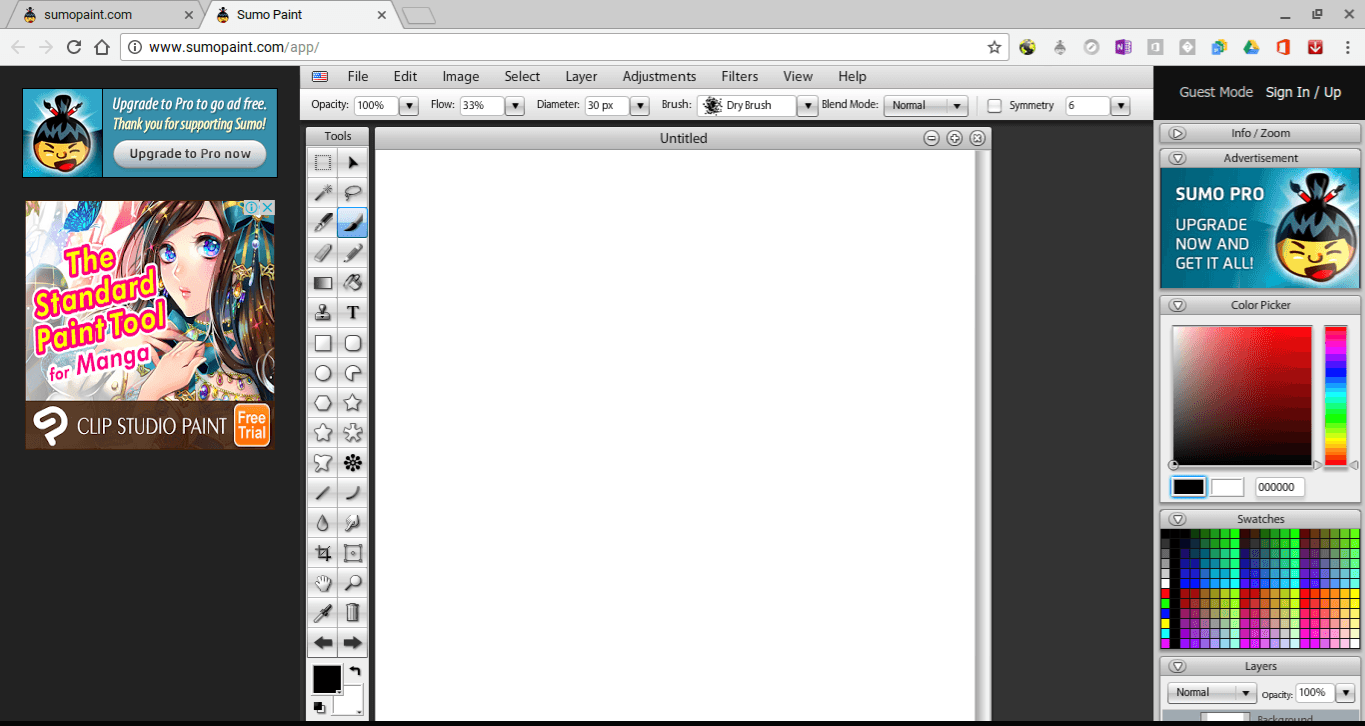Screen dimensions: 1365x726
Task: Click the browser address bar
Action: click(x=565, y=47)
